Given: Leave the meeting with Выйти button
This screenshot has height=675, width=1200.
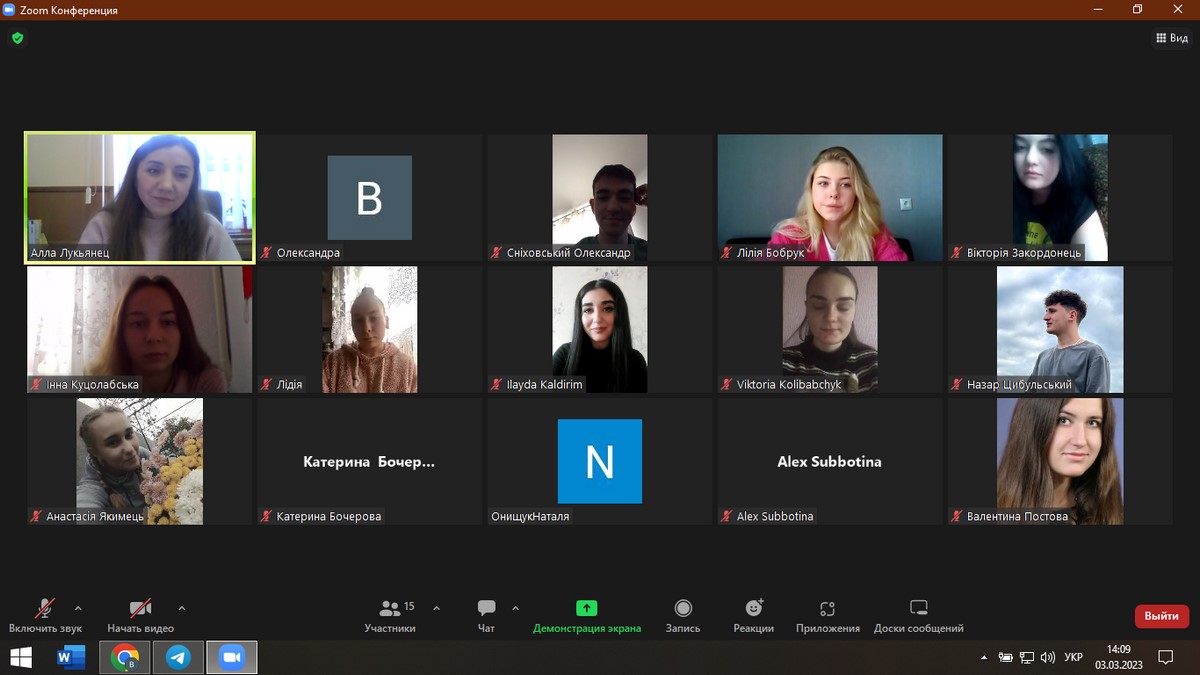Looking at the screenshot, I should [1161, 616].
